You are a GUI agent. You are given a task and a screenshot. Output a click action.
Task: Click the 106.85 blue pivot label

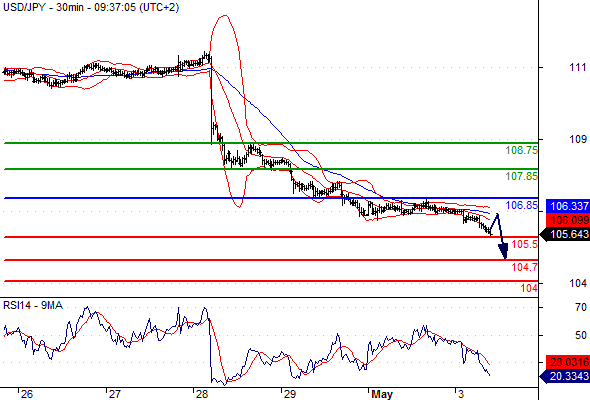(521, 205)
